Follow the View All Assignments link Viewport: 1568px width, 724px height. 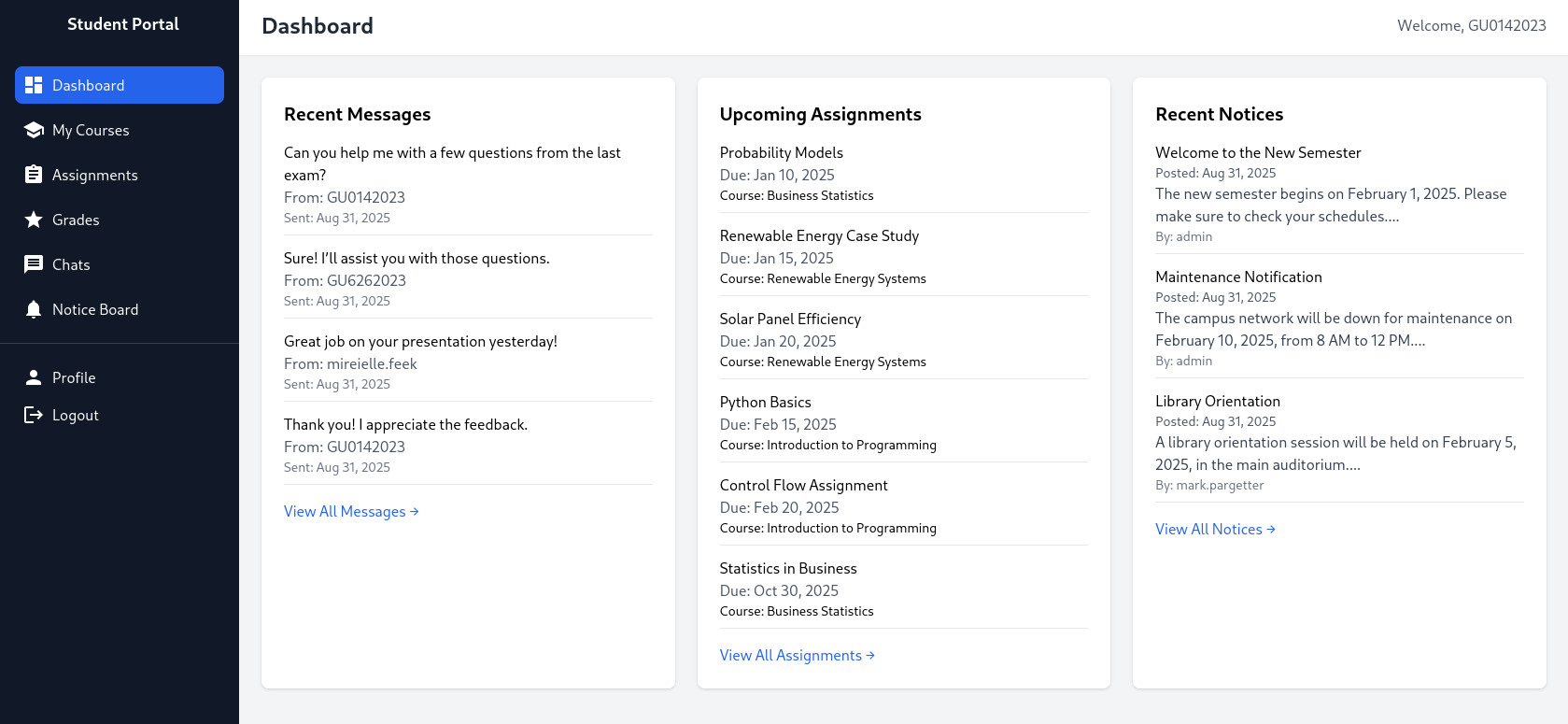click(x=797, y=655)
